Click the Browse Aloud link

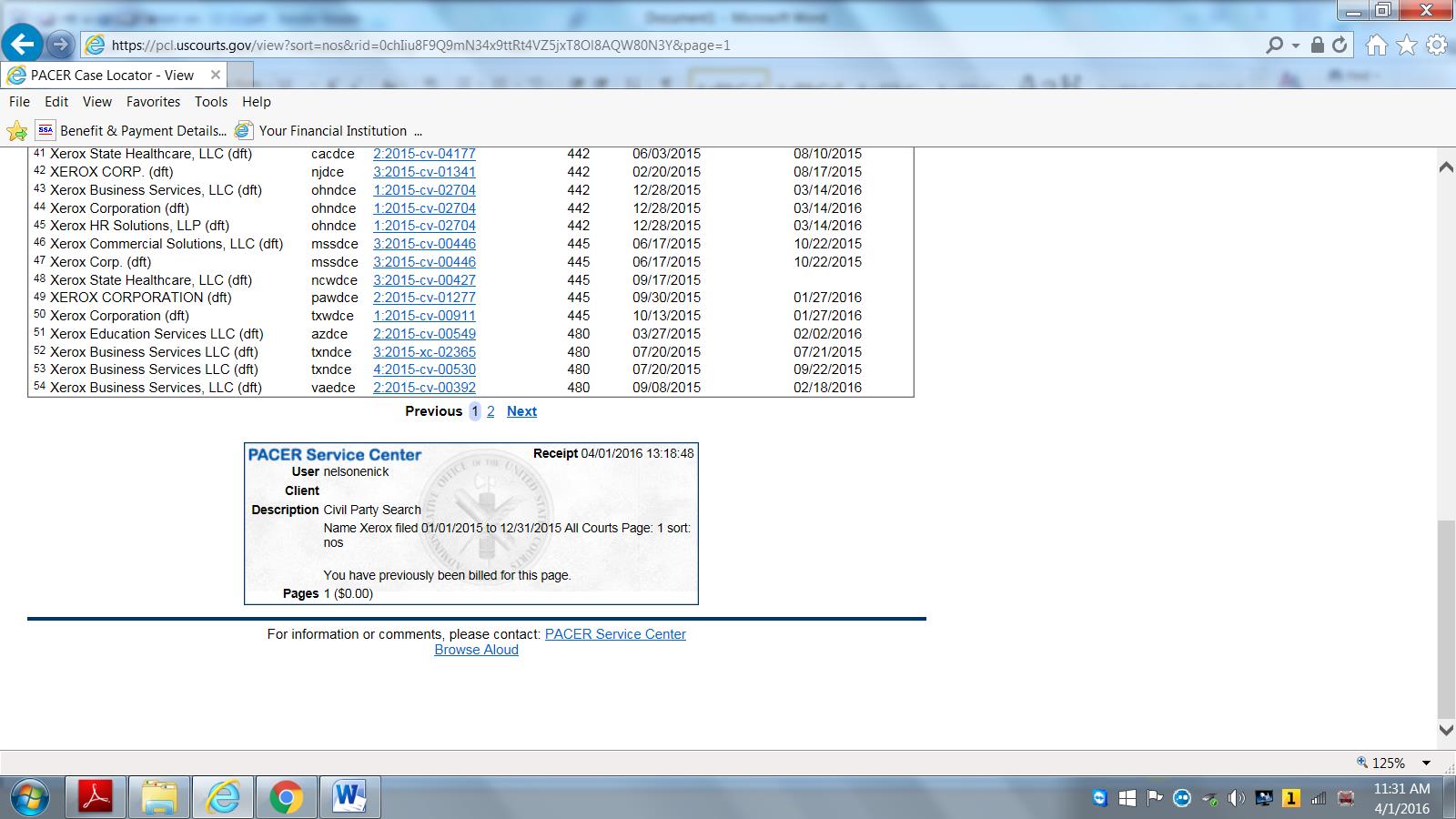tap(476, 650)
